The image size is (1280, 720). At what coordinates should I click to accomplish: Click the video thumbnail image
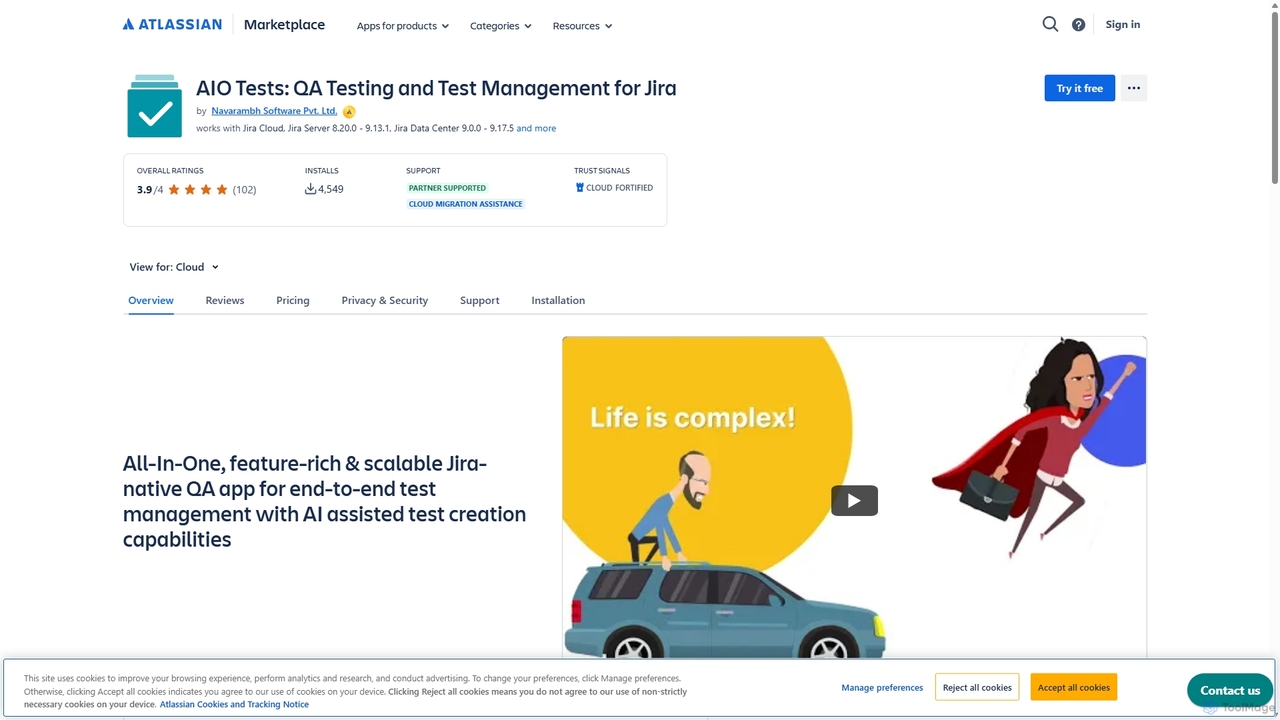point(854,497)
